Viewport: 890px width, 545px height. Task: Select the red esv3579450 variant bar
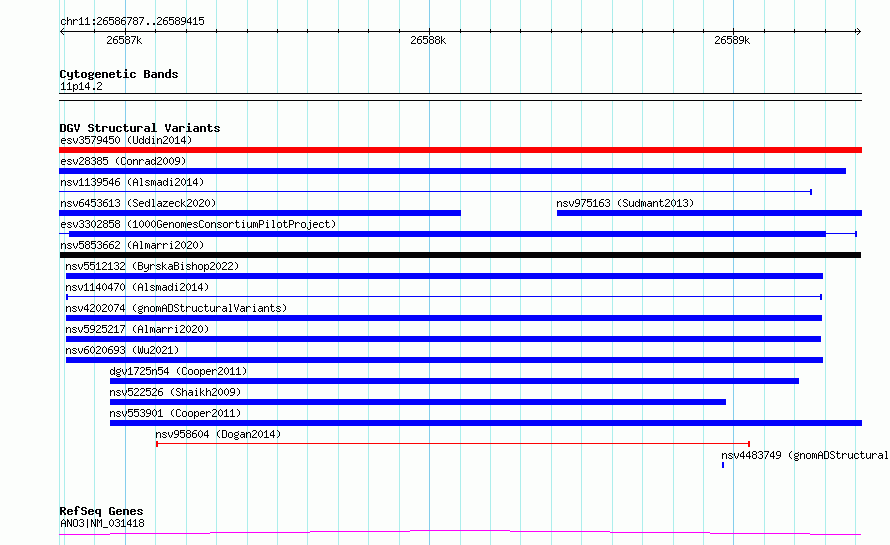click(460, 150)
